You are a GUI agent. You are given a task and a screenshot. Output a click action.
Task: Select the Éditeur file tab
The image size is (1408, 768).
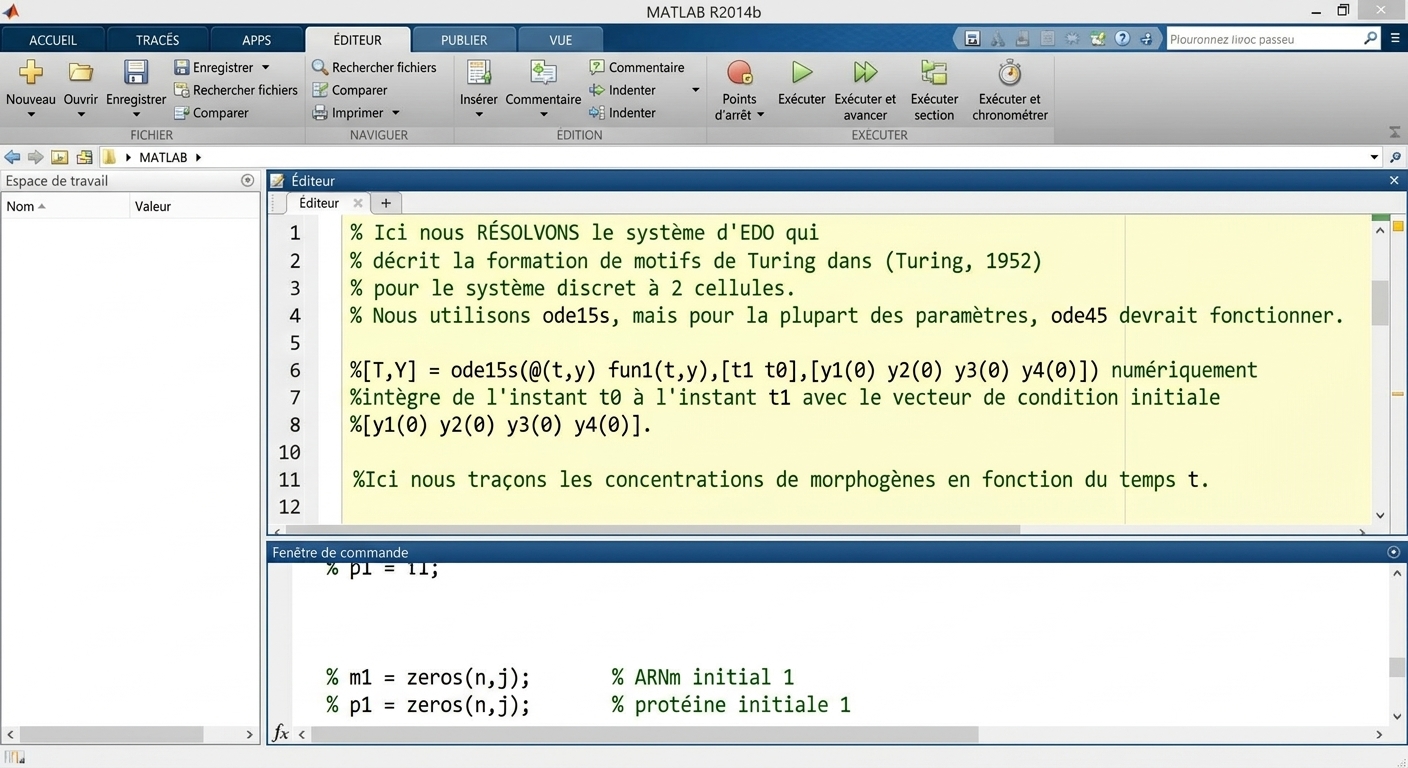click(x=319, y=203)
